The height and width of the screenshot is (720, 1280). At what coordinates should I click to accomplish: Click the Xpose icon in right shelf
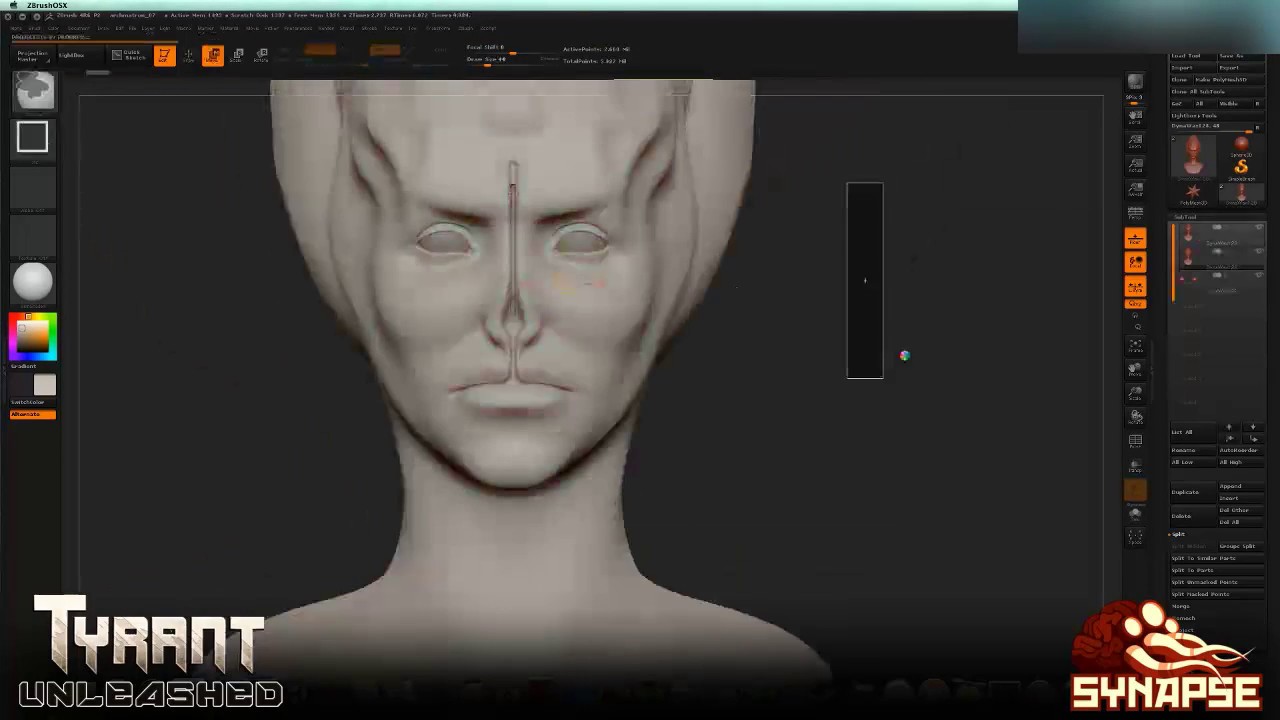[x=1135, y=538]
